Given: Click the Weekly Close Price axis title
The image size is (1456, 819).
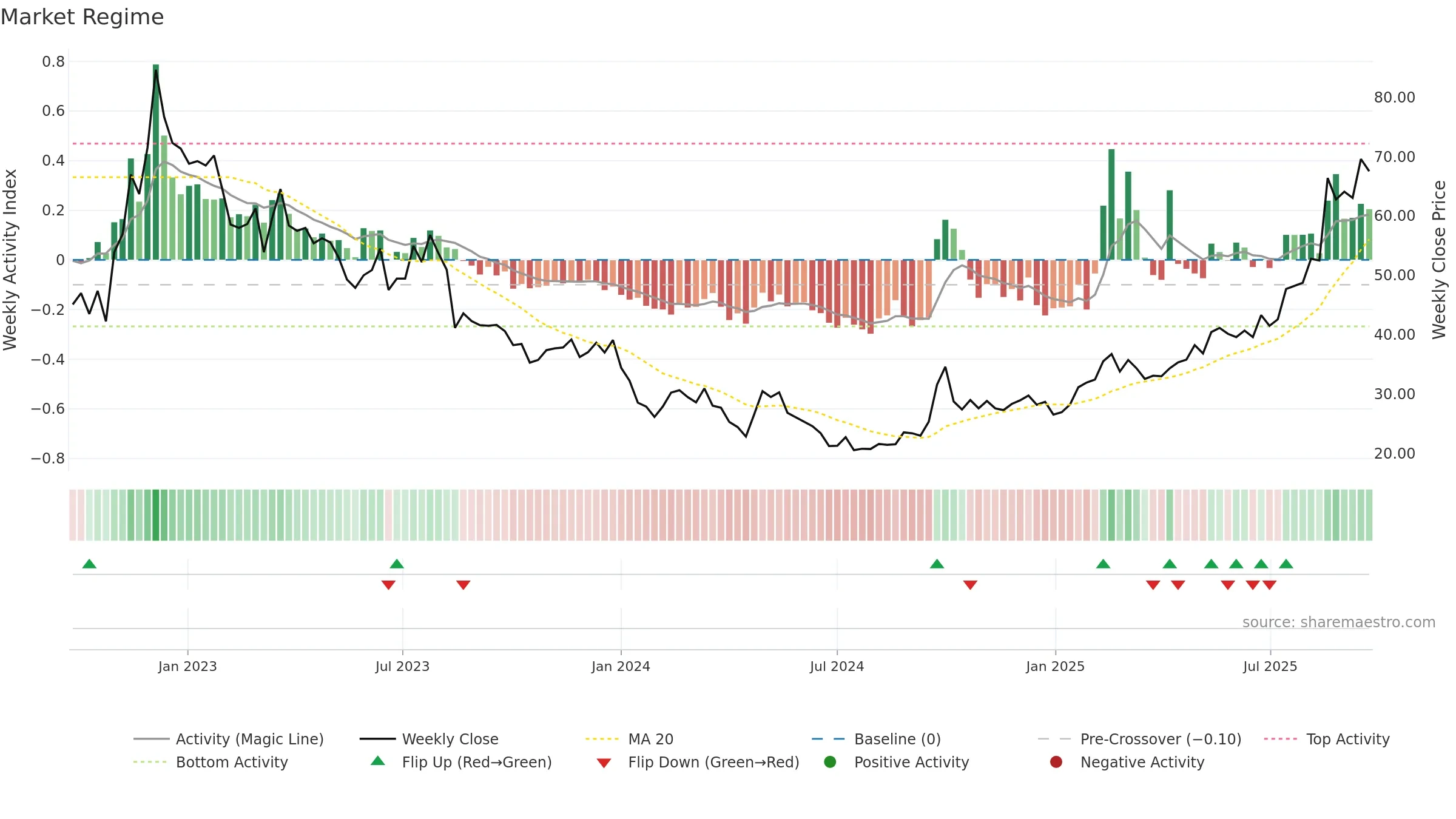Looking at the screenshot, I should 1439,260.
